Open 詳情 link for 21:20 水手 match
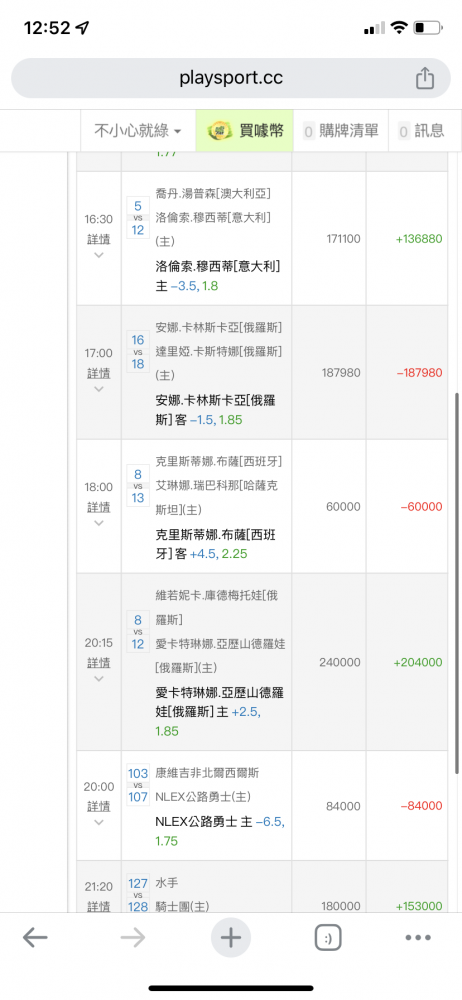The width and height of the screenshot is (462, 1000). click(98, 906)
